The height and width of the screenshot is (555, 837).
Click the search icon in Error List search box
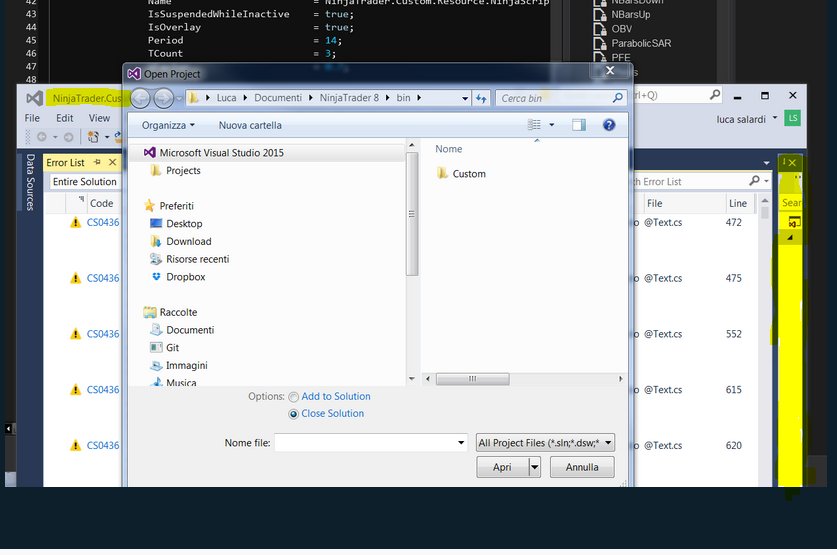[754, 181]
